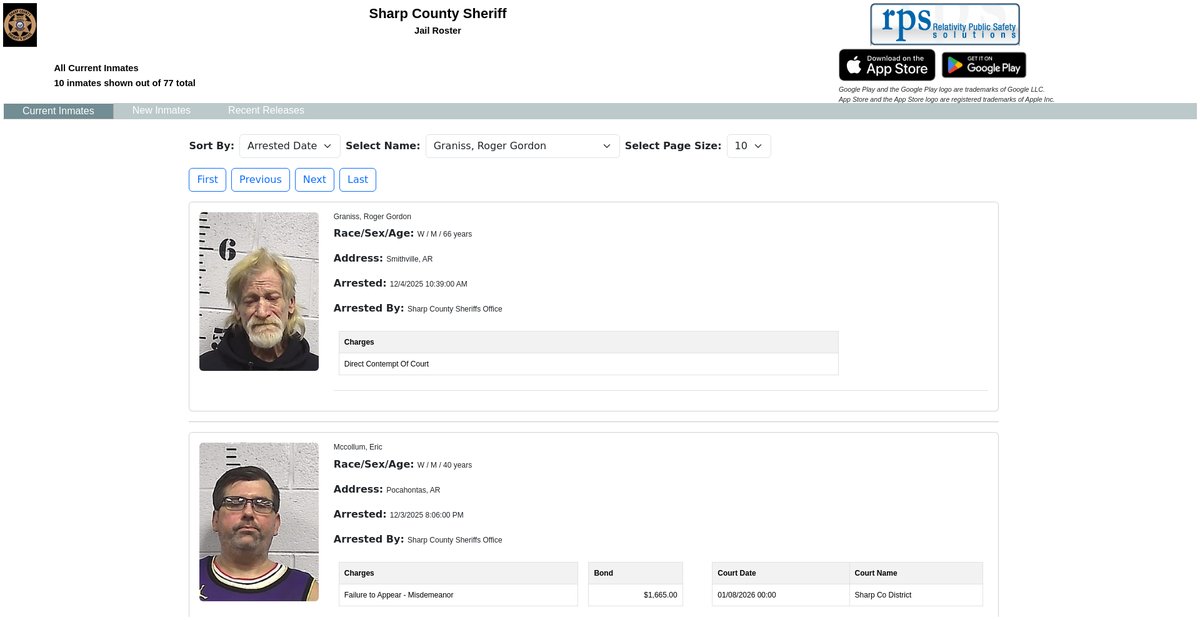This screenshot has height=620, width=1200.
Task: Click the Smithville, AR address
Action: (410, 259)
